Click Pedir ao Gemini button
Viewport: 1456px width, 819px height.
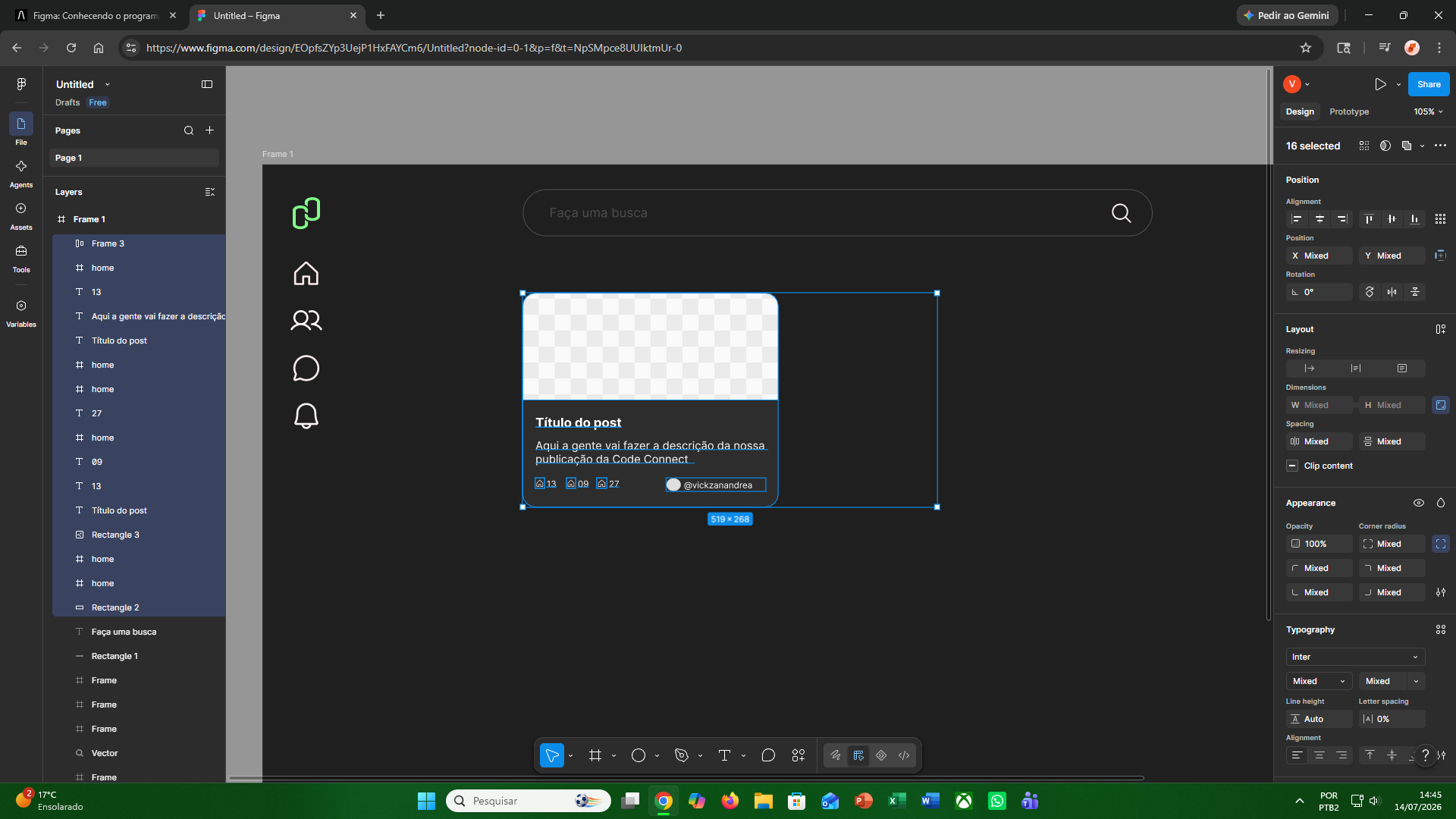1286,15
